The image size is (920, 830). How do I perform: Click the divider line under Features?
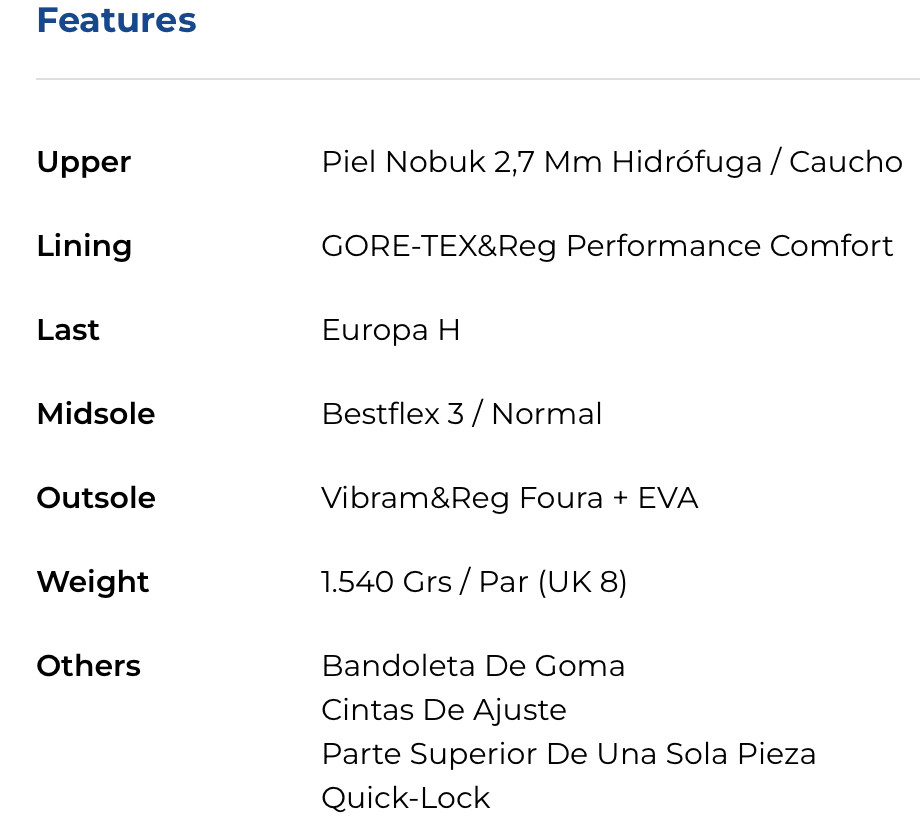tap(478, 79)
